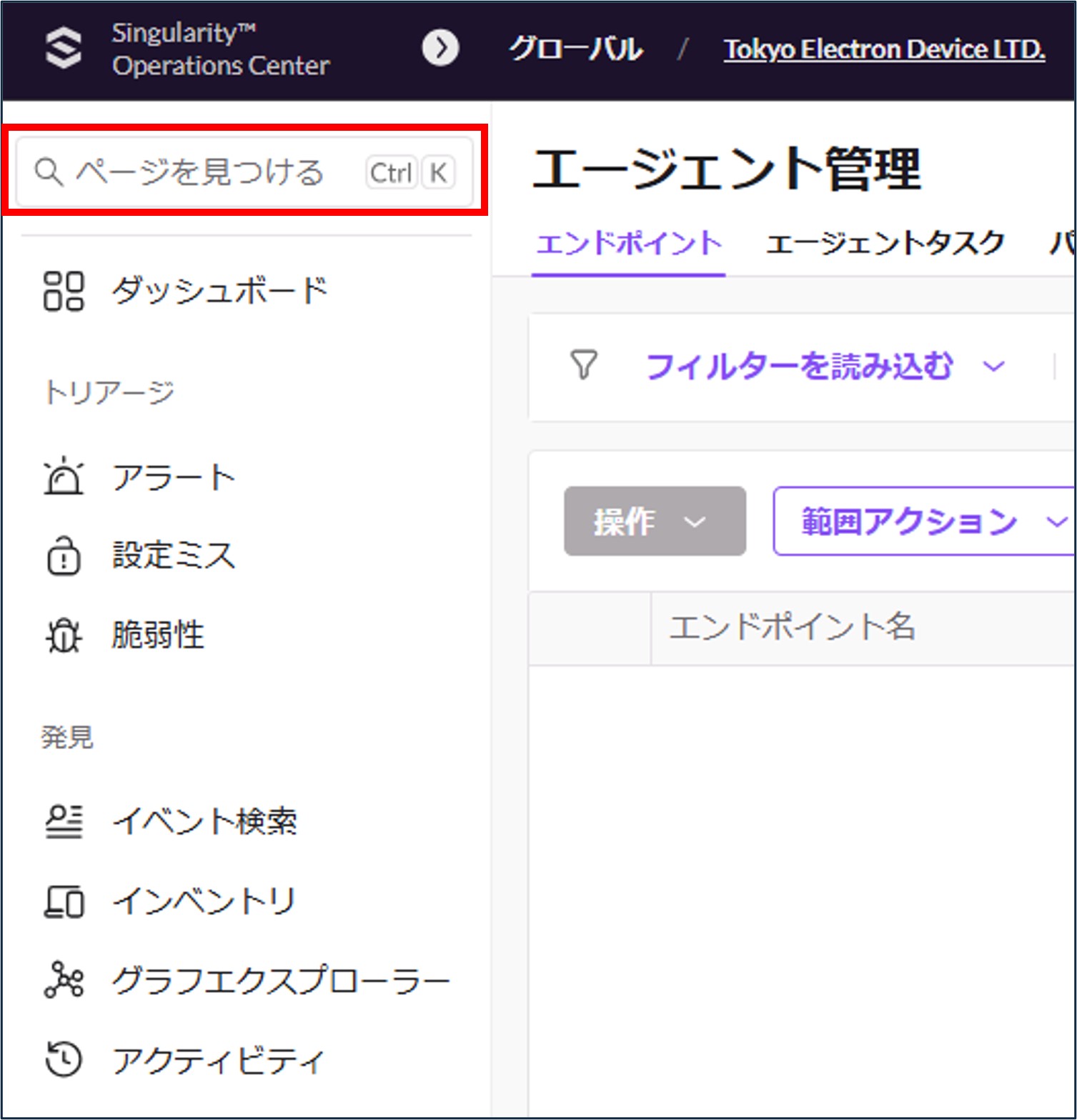
Task: Open the アクティビティ history clock icon
Action: point(64,1059)
